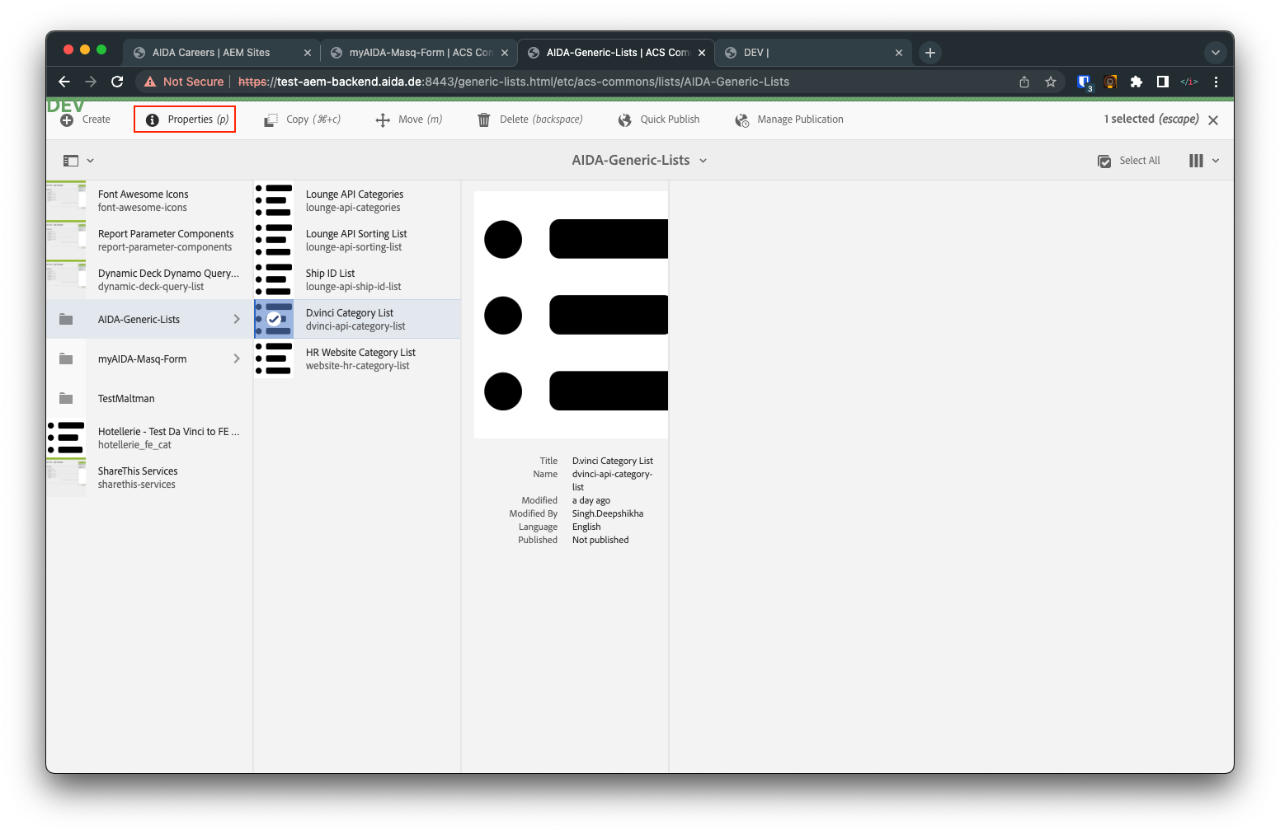The width and height of the screenshot is (1280, 834).
Task: Open Properties of selected list
Action: point(185,120)
